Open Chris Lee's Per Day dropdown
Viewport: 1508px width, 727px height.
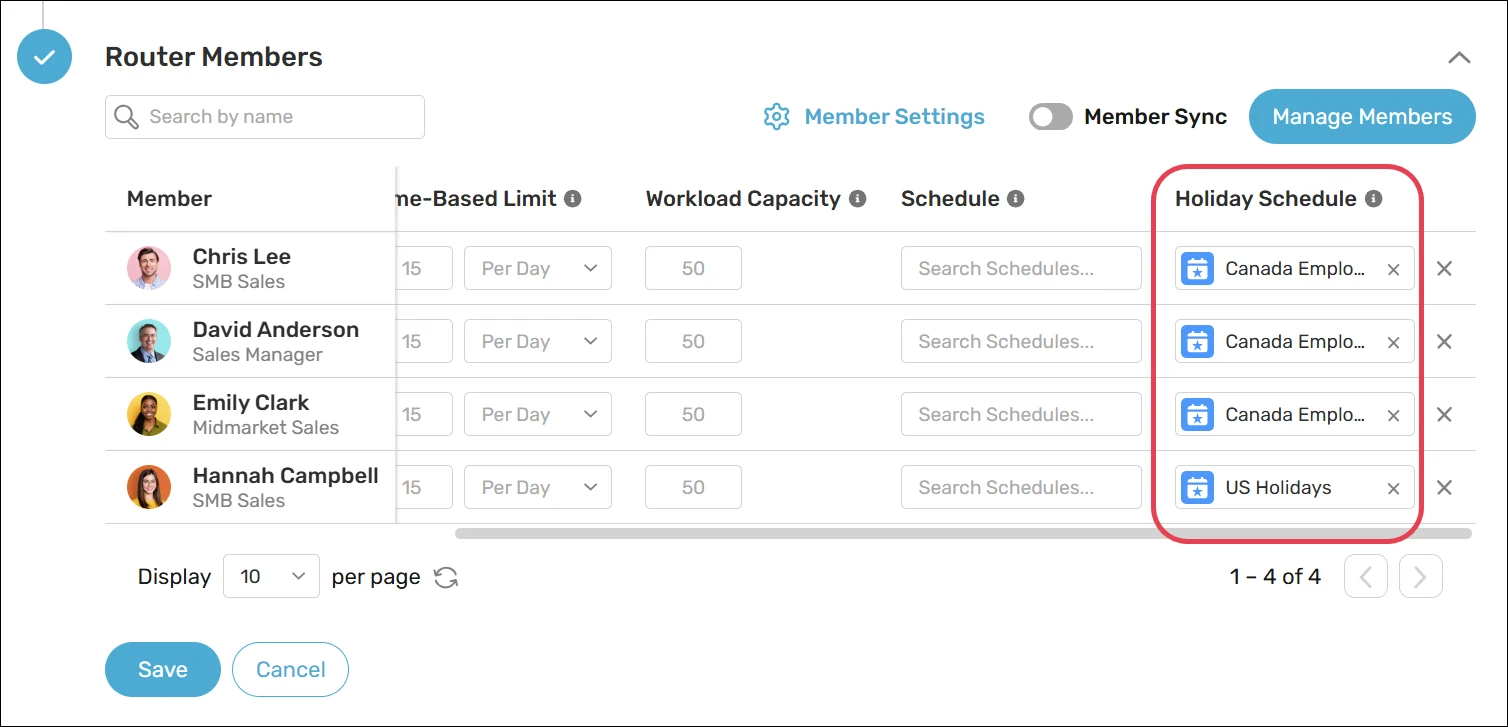538,268
